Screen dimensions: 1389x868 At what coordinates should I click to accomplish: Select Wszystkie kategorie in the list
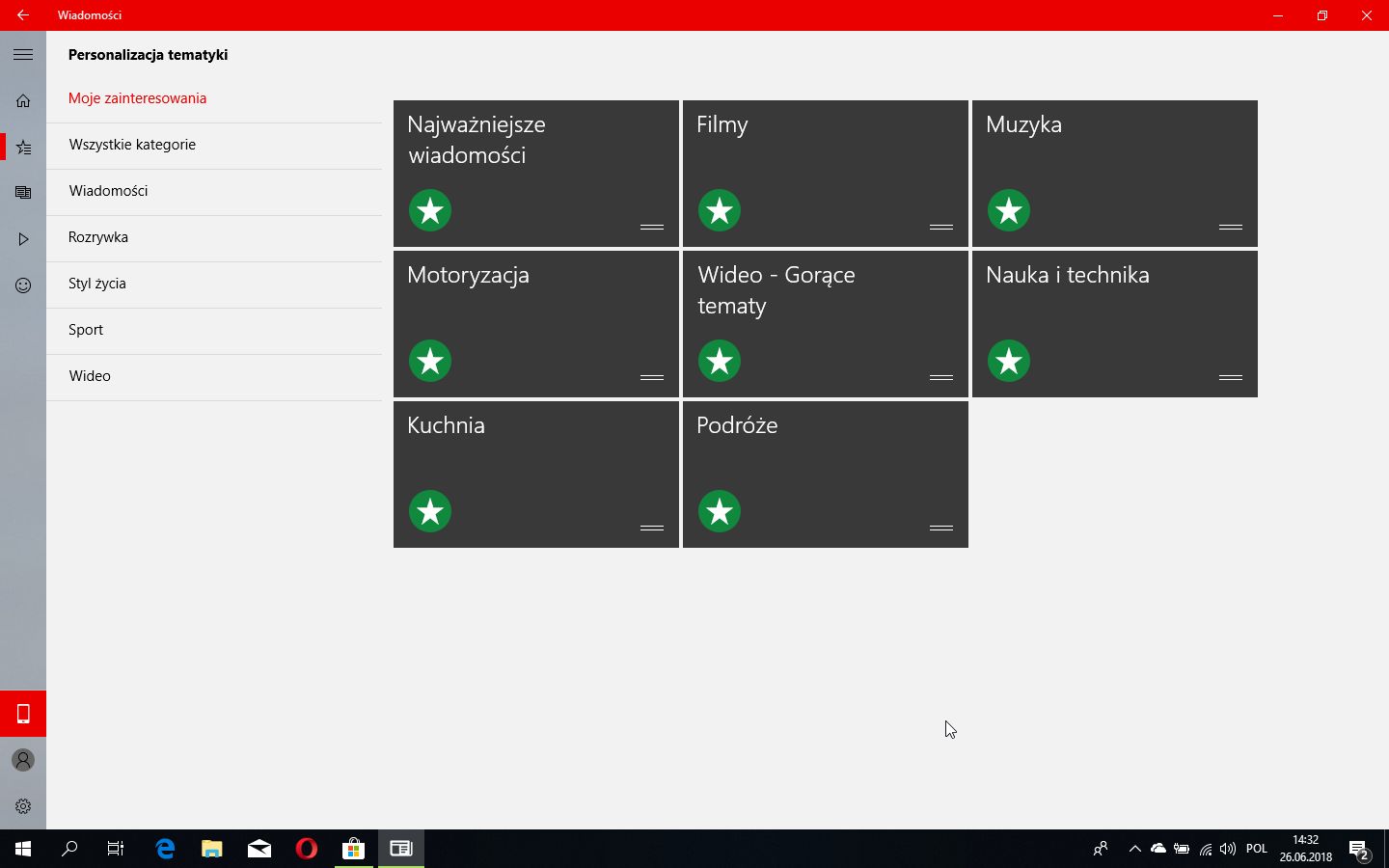(x=214, y=145)
